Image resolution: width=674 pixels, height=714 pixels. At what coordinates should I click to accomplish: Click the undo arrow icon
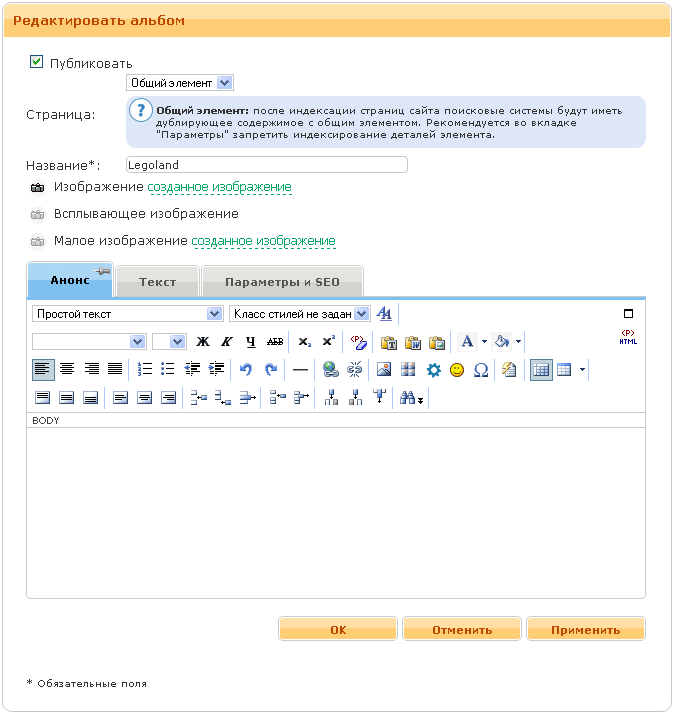tap(246, 370)
